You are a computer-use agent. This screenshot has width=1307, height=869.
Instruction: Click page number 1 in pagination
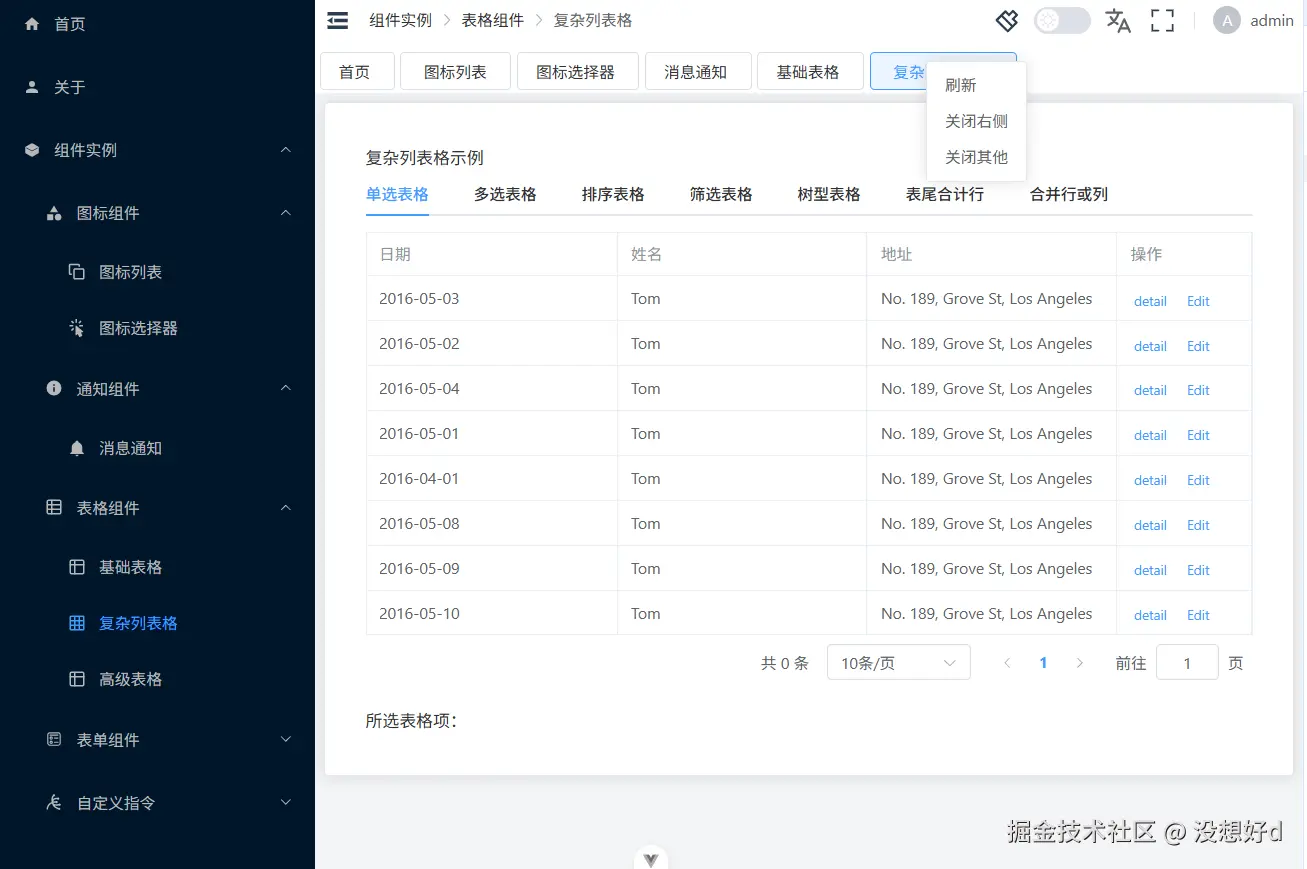click(x=1043, y=663)
